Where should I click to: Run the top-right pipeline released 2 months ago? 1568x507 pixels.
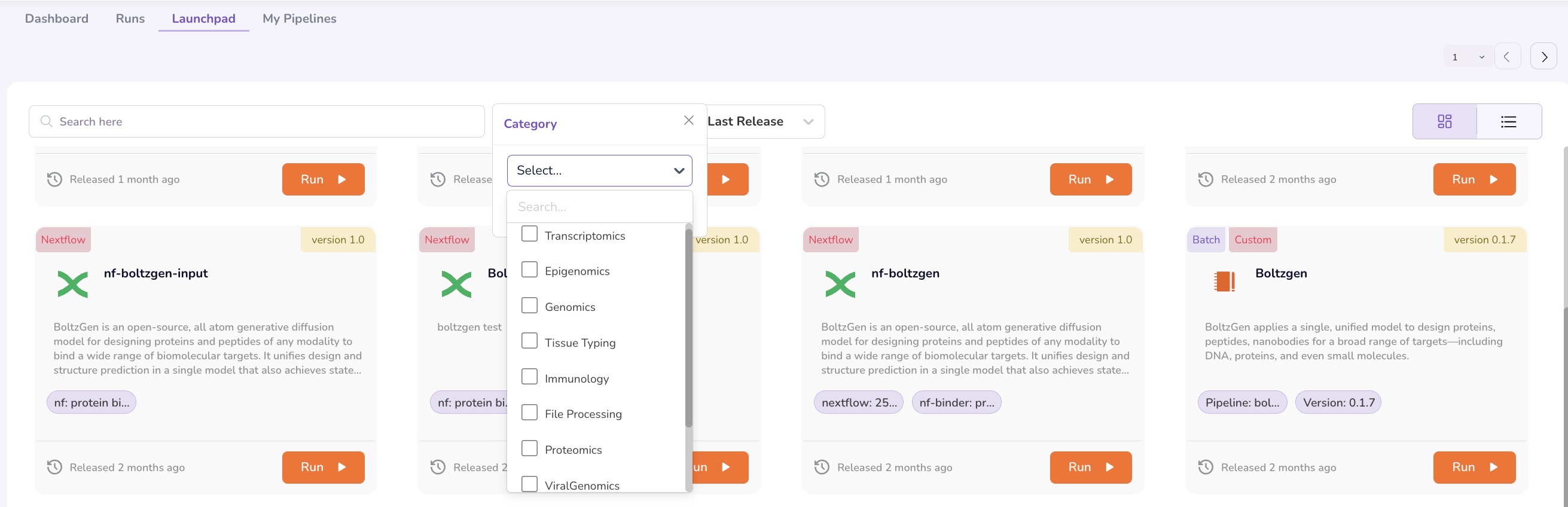(1474, 179)
